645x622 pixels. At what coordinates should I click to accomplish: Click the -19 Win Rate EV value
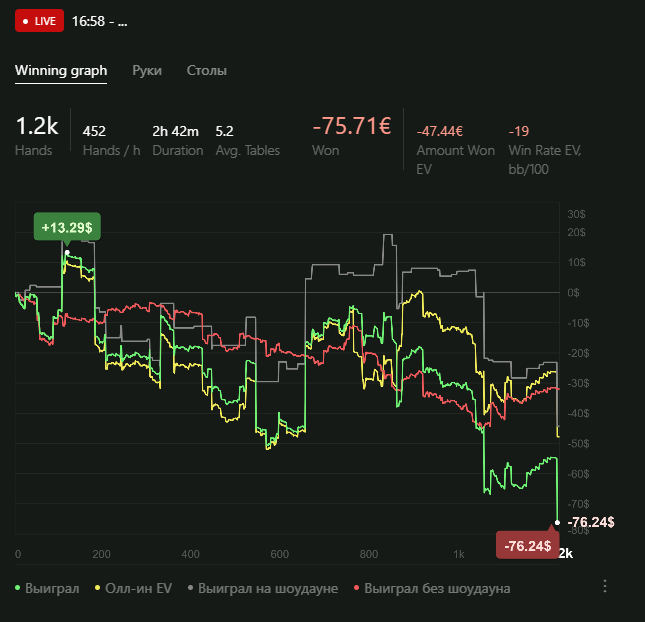[519, 131]
